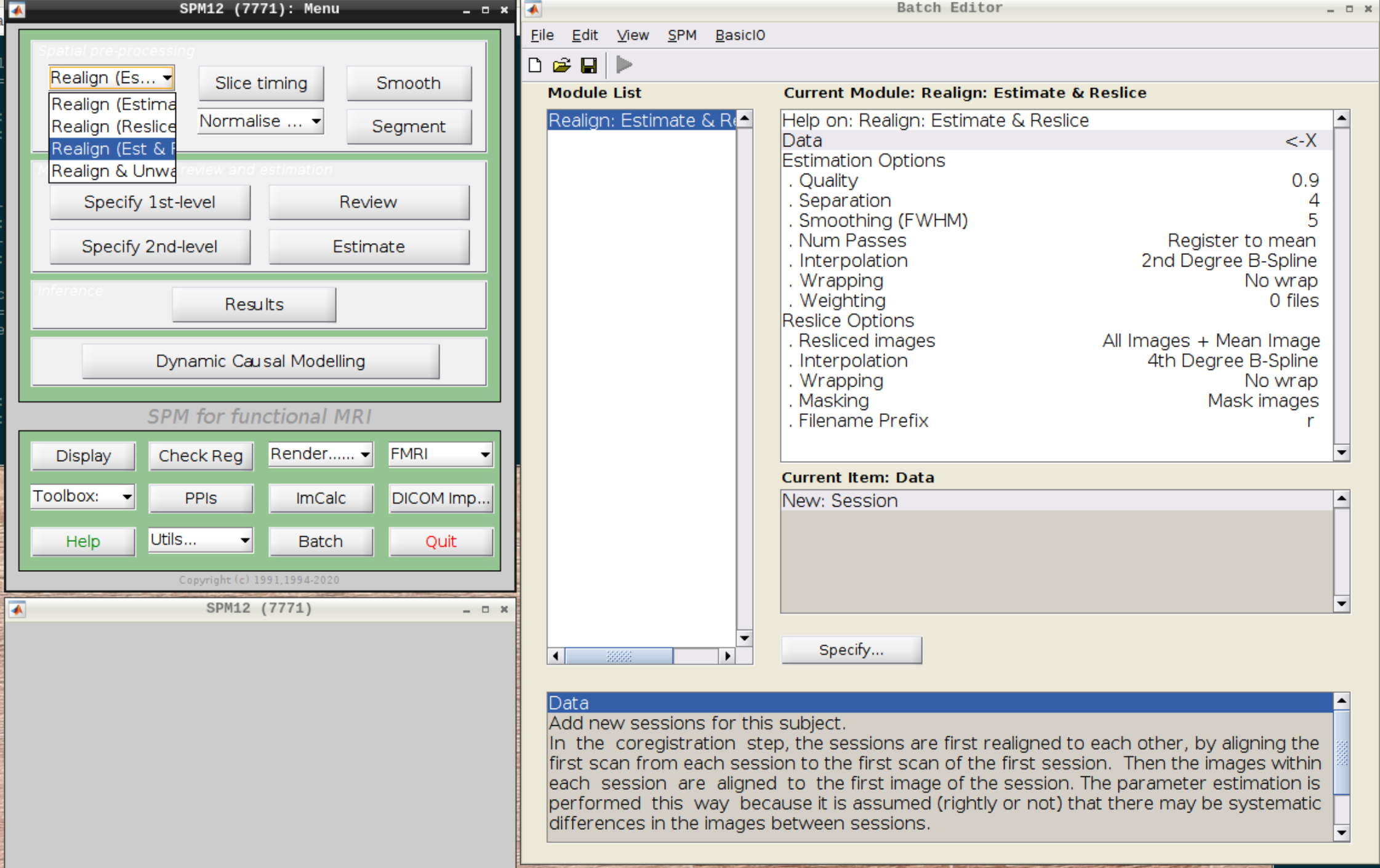1380x868 pixels.
Task: Click the PPIs button
Action: pos(201,498)
